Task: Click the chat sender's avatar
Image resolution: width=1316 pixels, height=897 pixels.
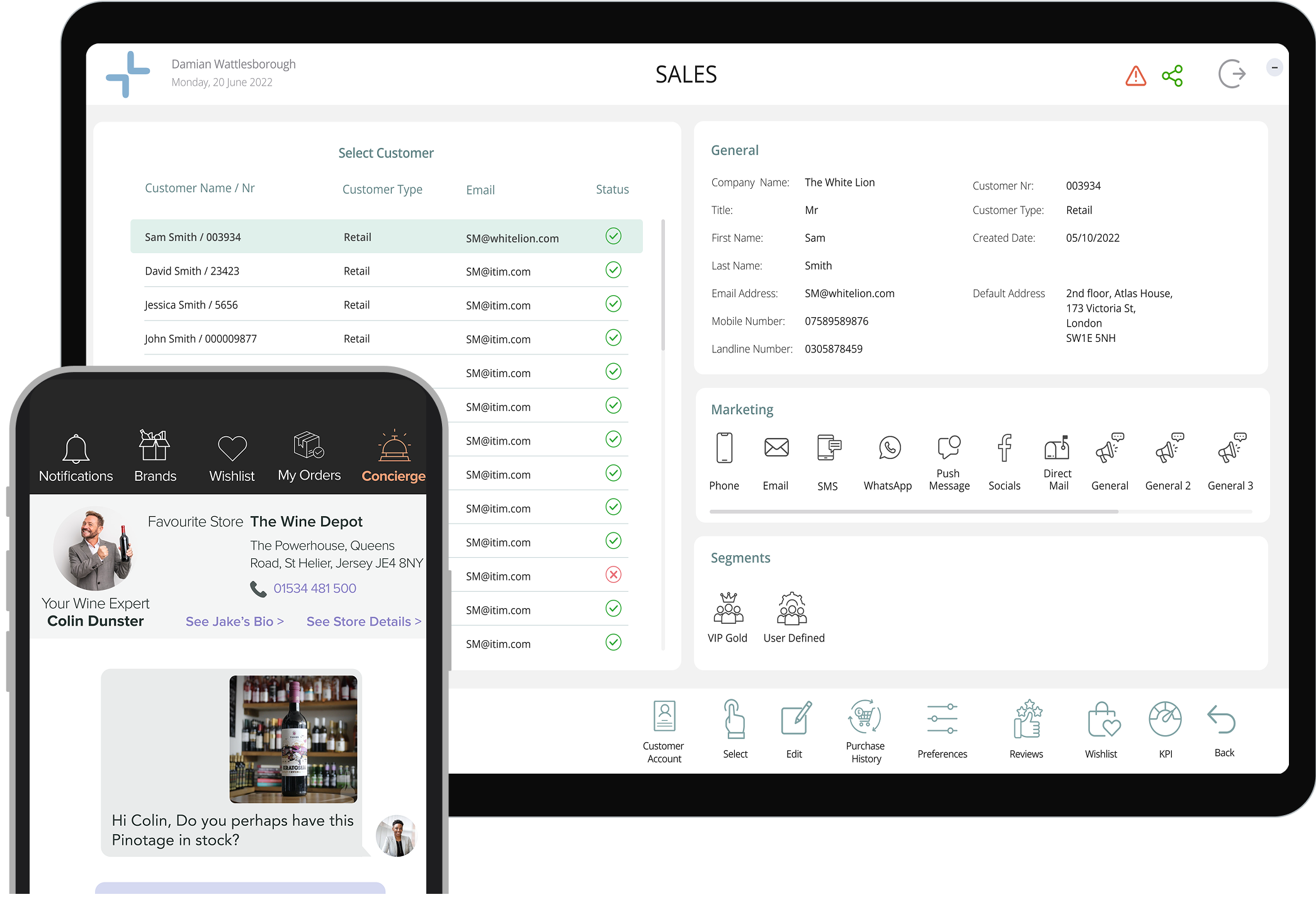Action: point(396,836)
